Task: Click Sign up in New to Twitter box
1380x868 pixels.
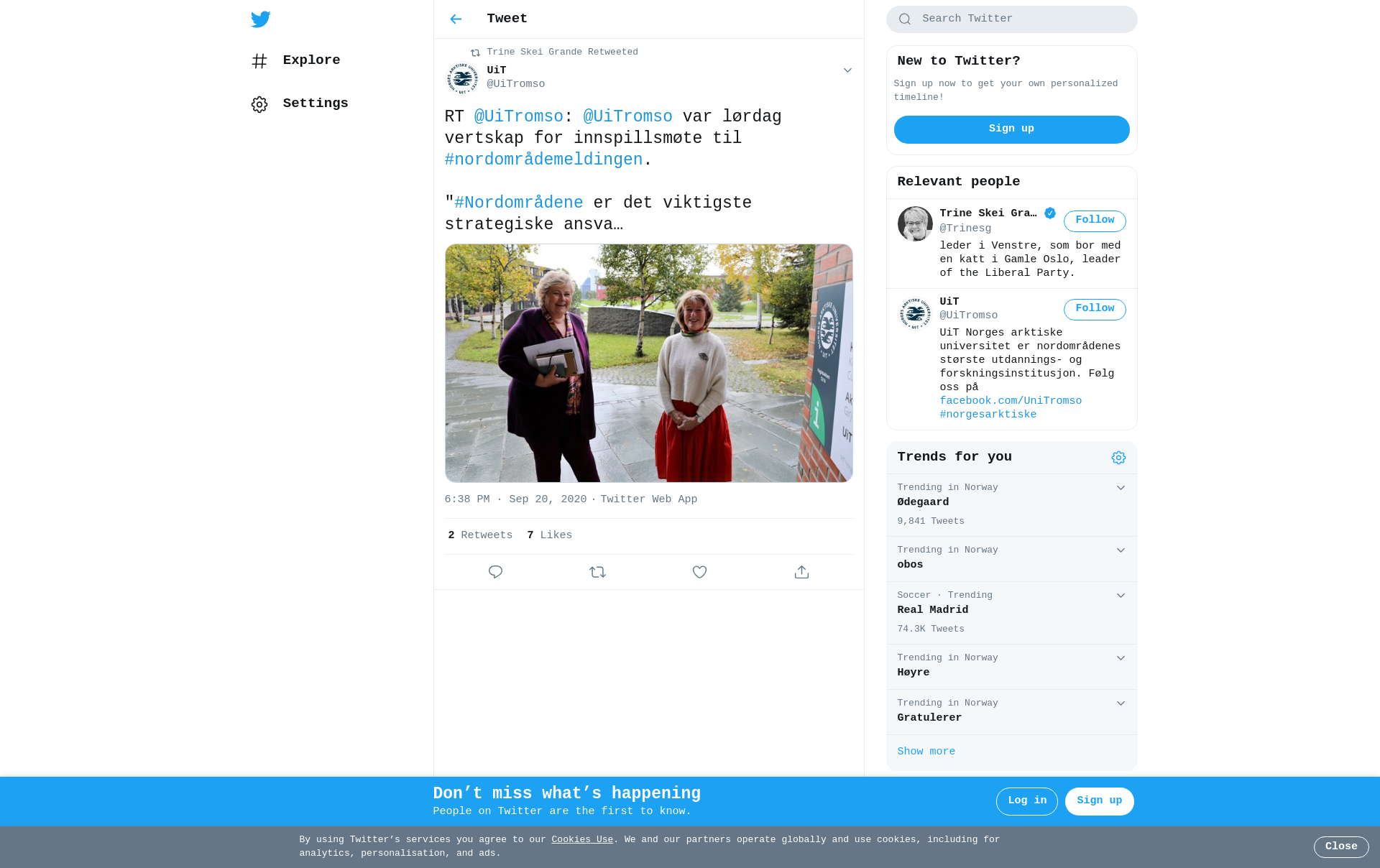Action: (x=1011, y=129)
